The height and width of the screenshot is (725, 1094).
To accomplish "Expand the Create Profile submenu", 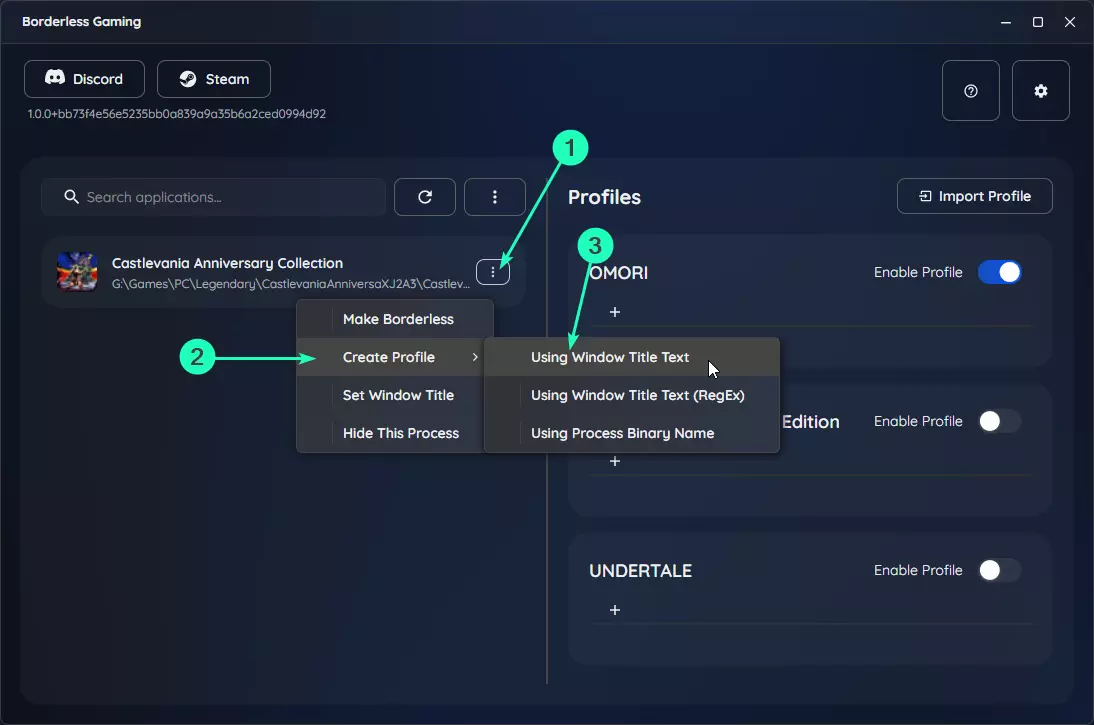I will coord(391,357).
